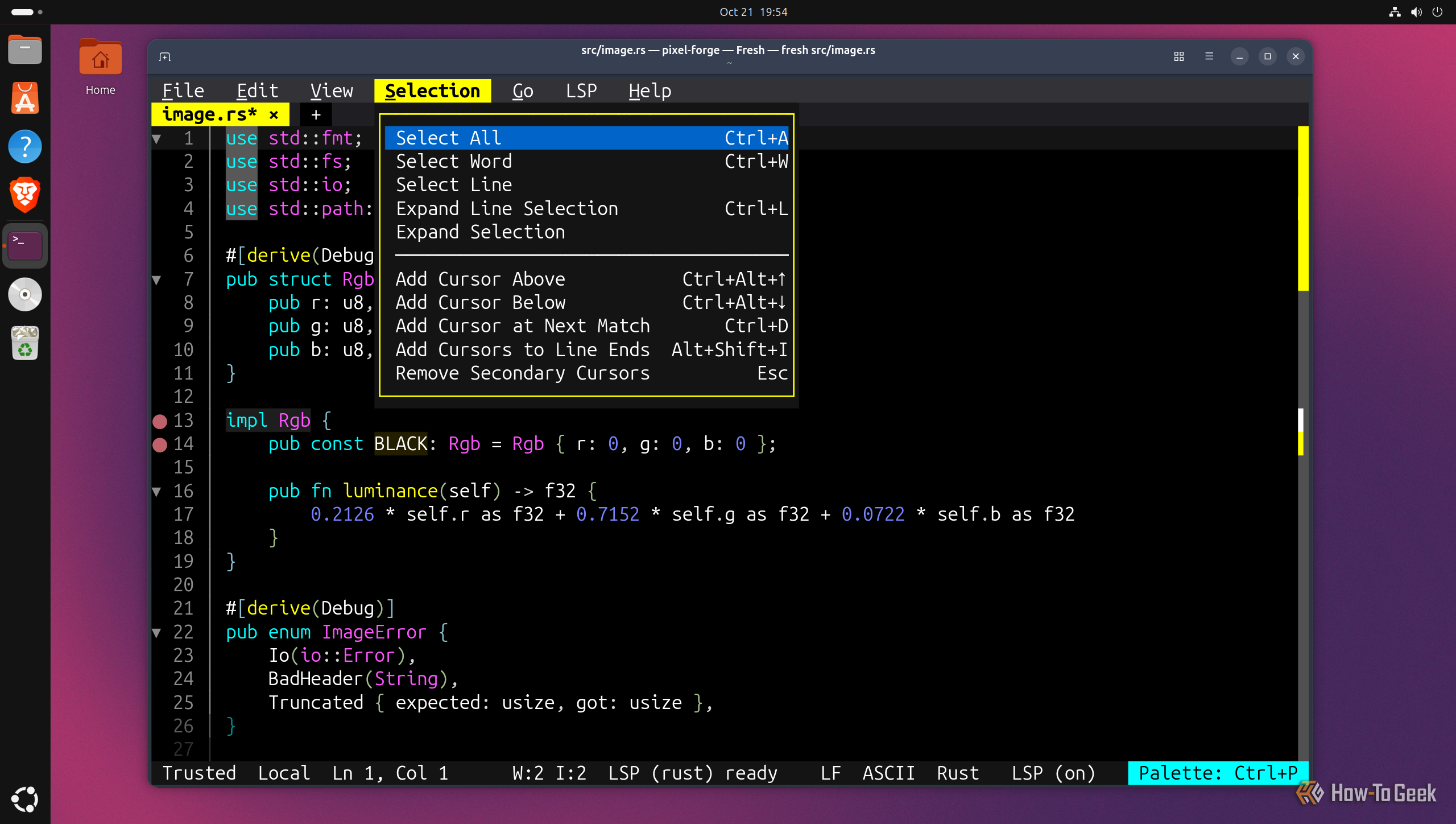This screenshot has height=824, width=1456.
Task: Click Remove Secondary Cursors menu entry
Action: coord(586,373)
